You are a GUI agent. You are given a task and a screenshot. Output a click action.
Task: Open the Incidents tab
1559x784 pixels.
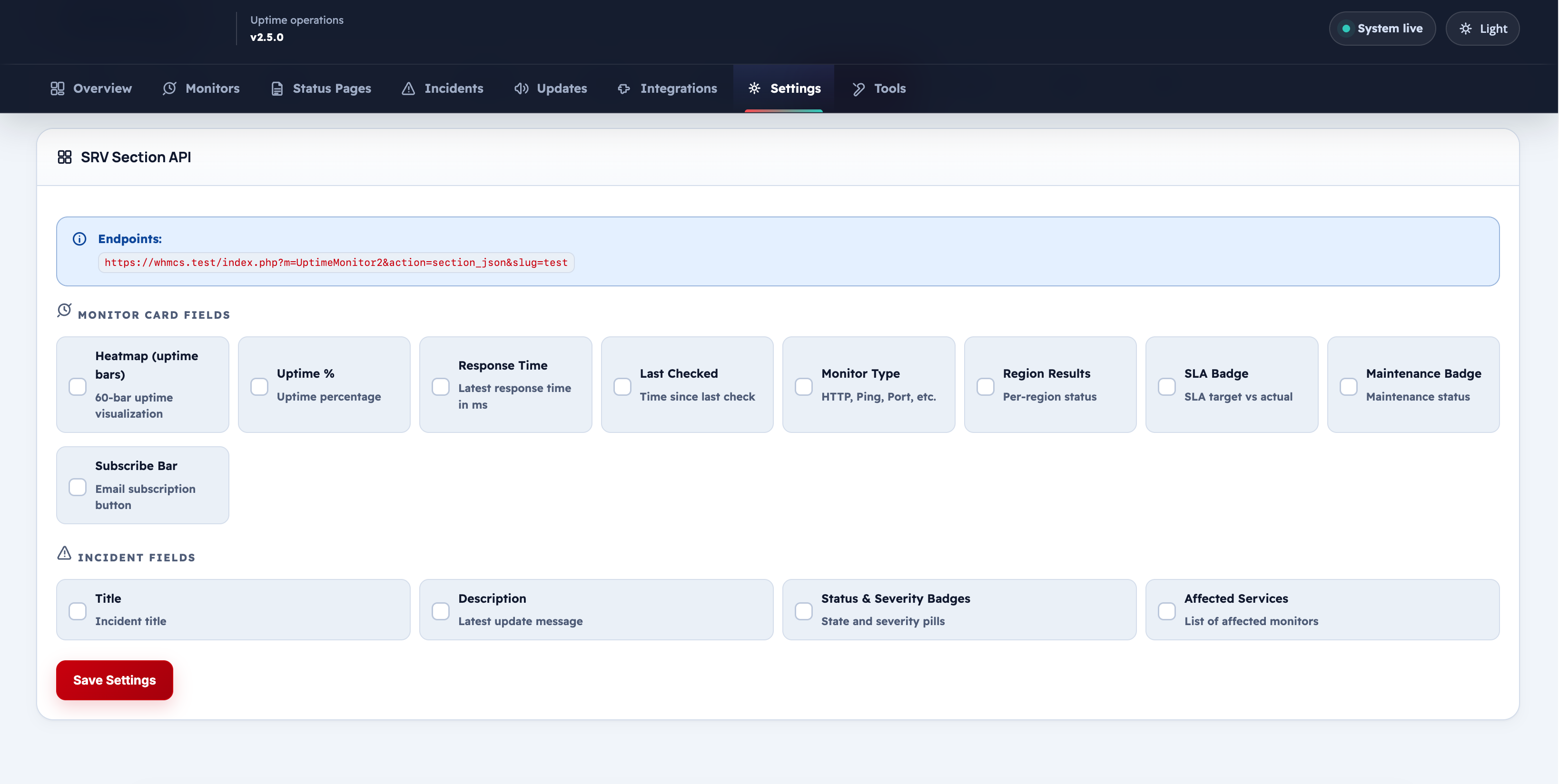click(443, 88)
